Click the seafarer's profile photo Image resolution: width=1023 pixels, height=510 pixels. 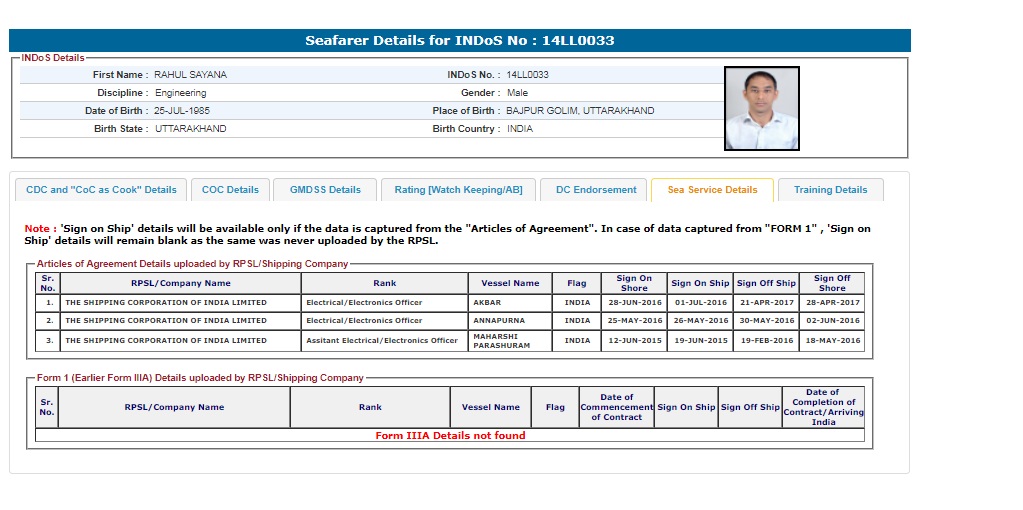tap(761, 108)
